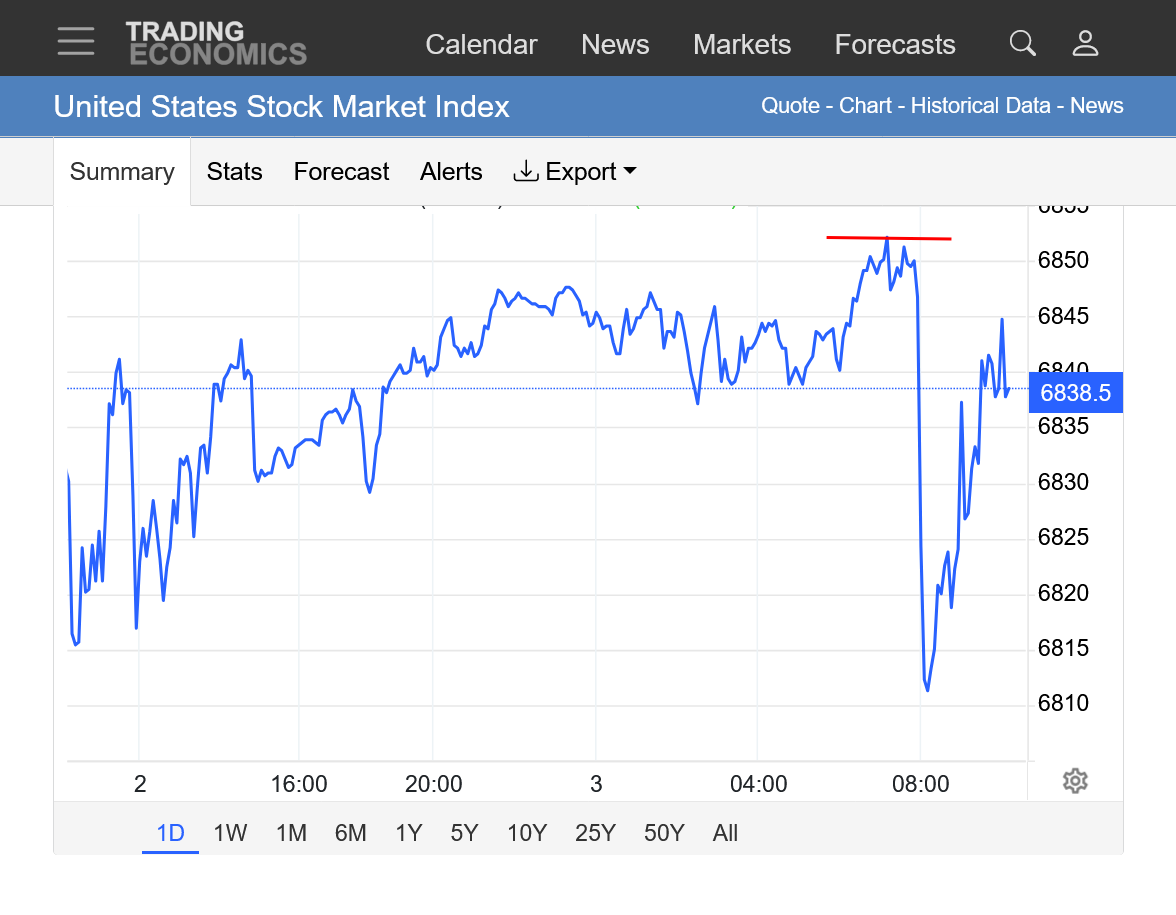Switch chart to 1M range
1176x915 pixels.
[x=291, y=833]
